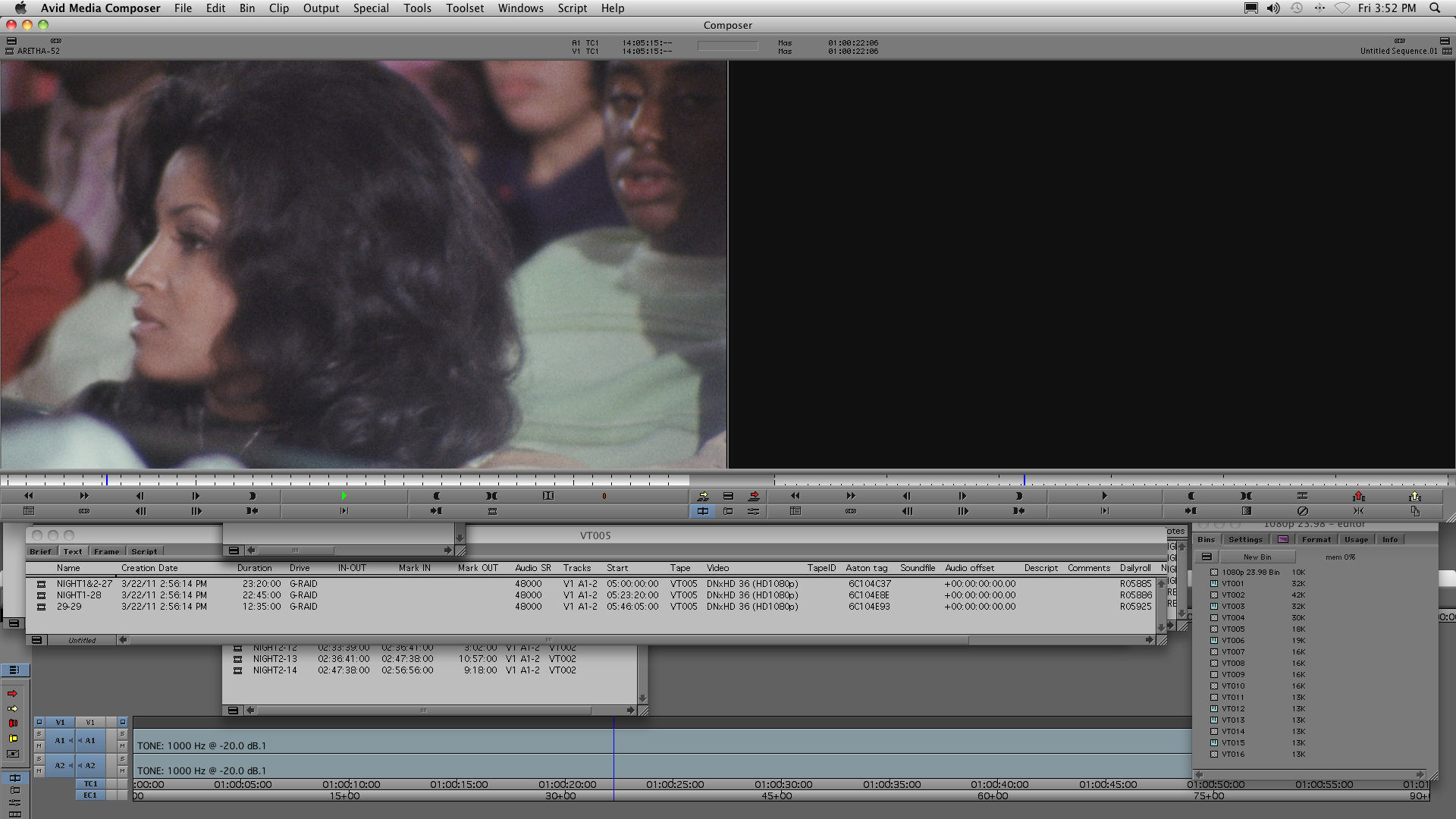The image size is (1456, 819).
Task: Click the Rewind button under the record monitor
Action: coord(795,496)
